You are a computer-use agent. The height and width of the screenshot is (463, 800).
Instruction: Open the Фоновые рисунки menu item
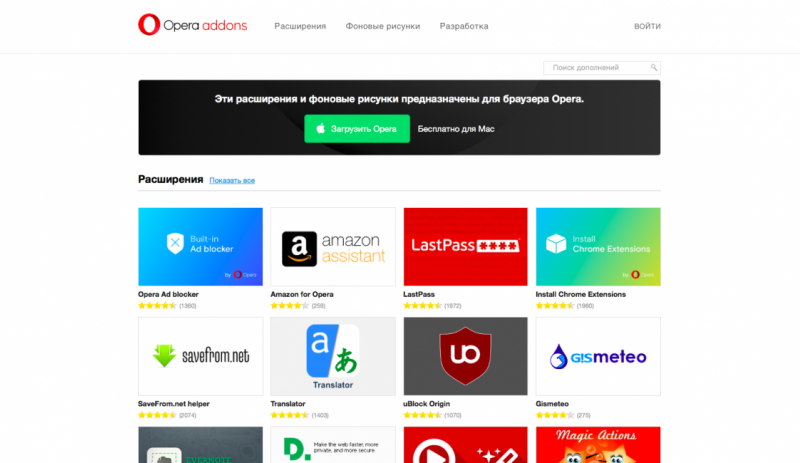pos(383,26)
